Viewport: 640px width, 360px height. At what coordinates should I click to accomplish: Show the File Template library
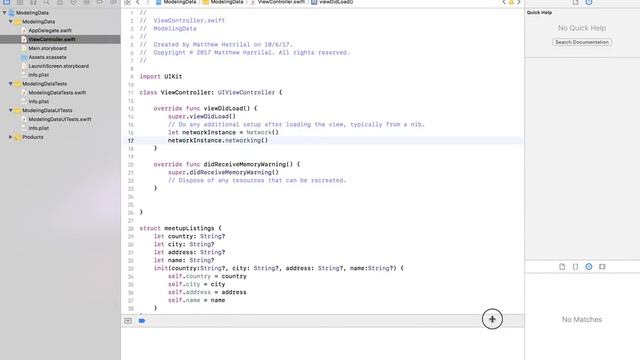point(562,267)
